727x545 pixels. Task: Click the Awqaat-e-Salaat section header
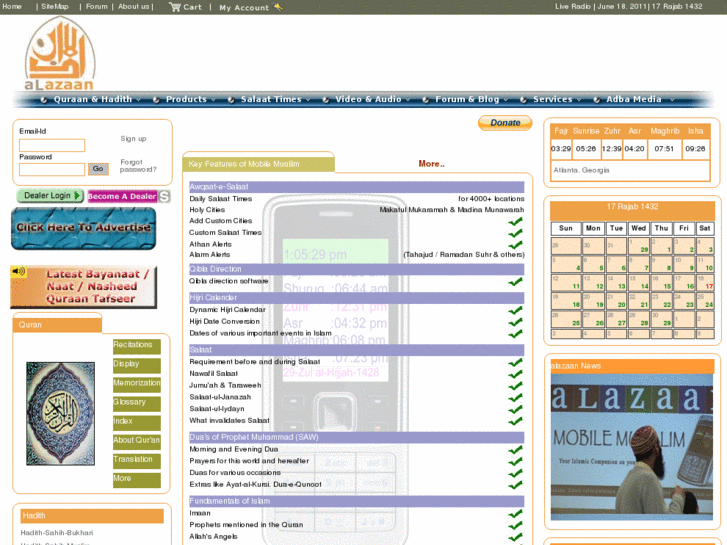tap(357, 187)
